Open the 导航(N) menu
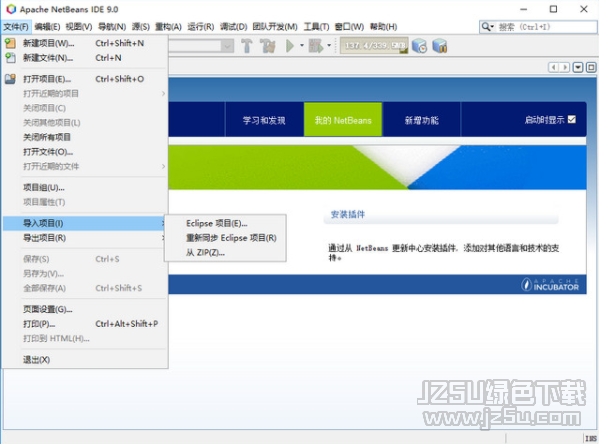The width and height of the screenshot is (599, 444). tap(112, 27)
